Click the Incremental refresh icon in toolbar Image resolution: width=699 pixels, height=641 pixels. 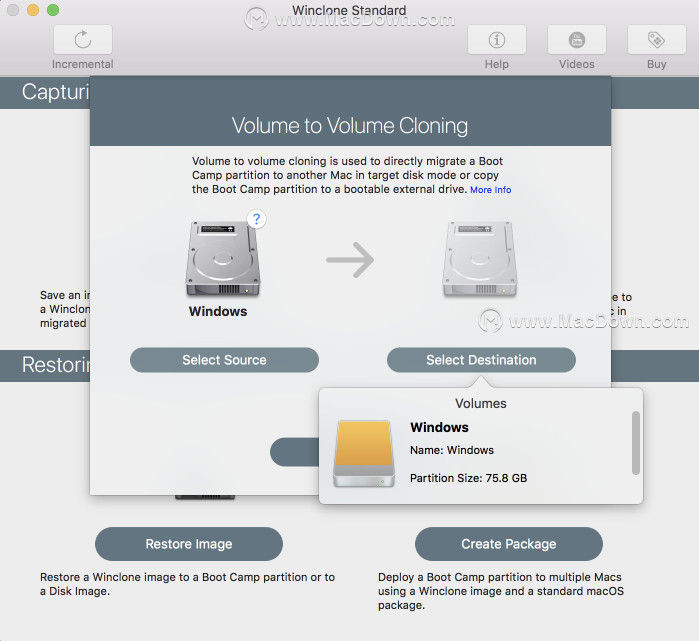(x=83, y=40)
